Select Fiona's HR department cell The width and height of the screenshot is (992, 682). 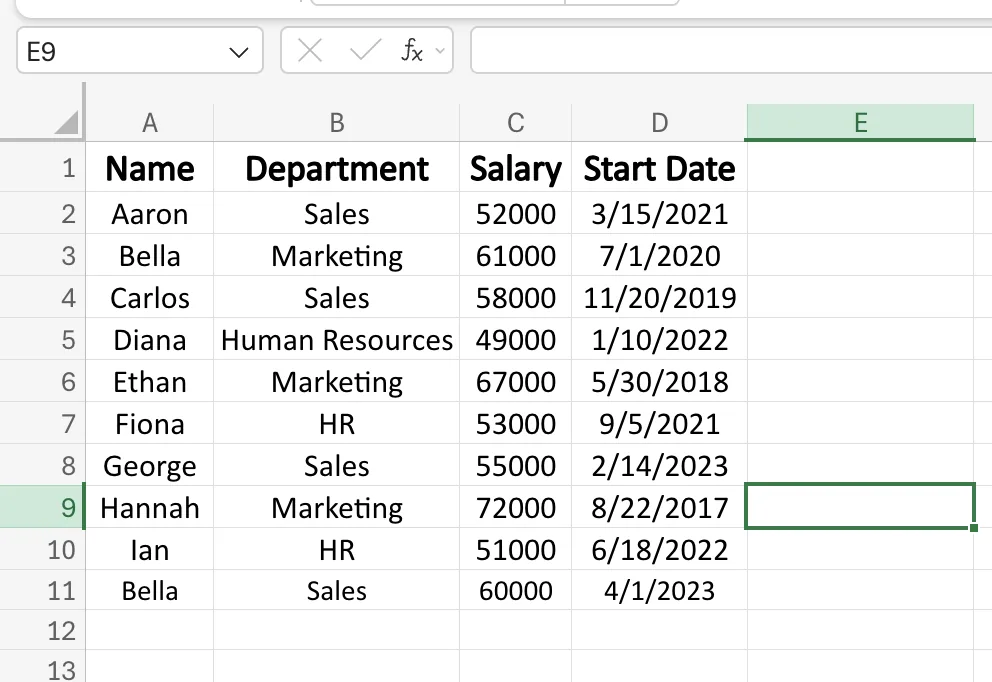337,423
